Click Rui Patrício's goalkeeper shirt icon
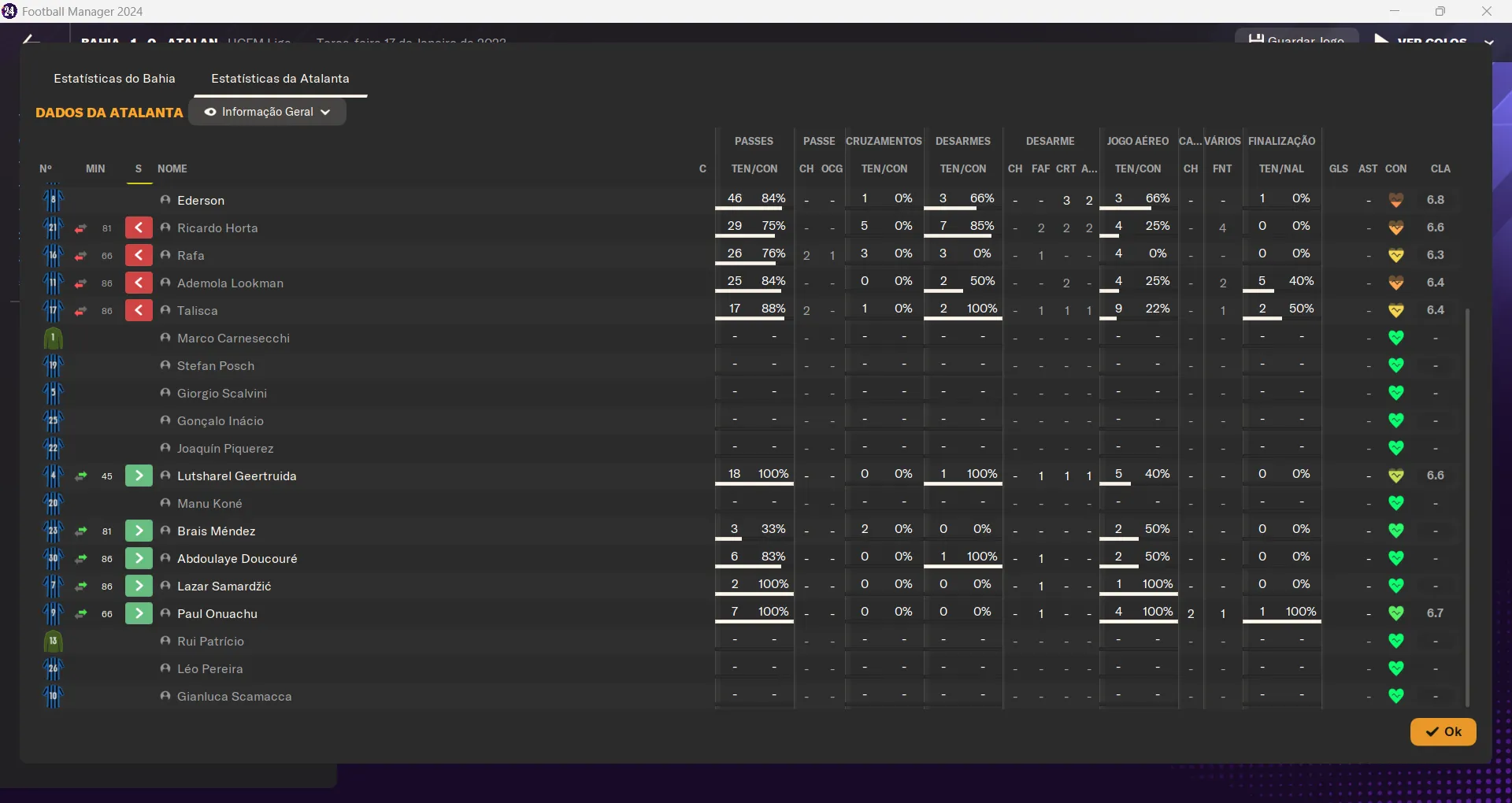This screenshot has width=1512, height=803. [53, 642]
